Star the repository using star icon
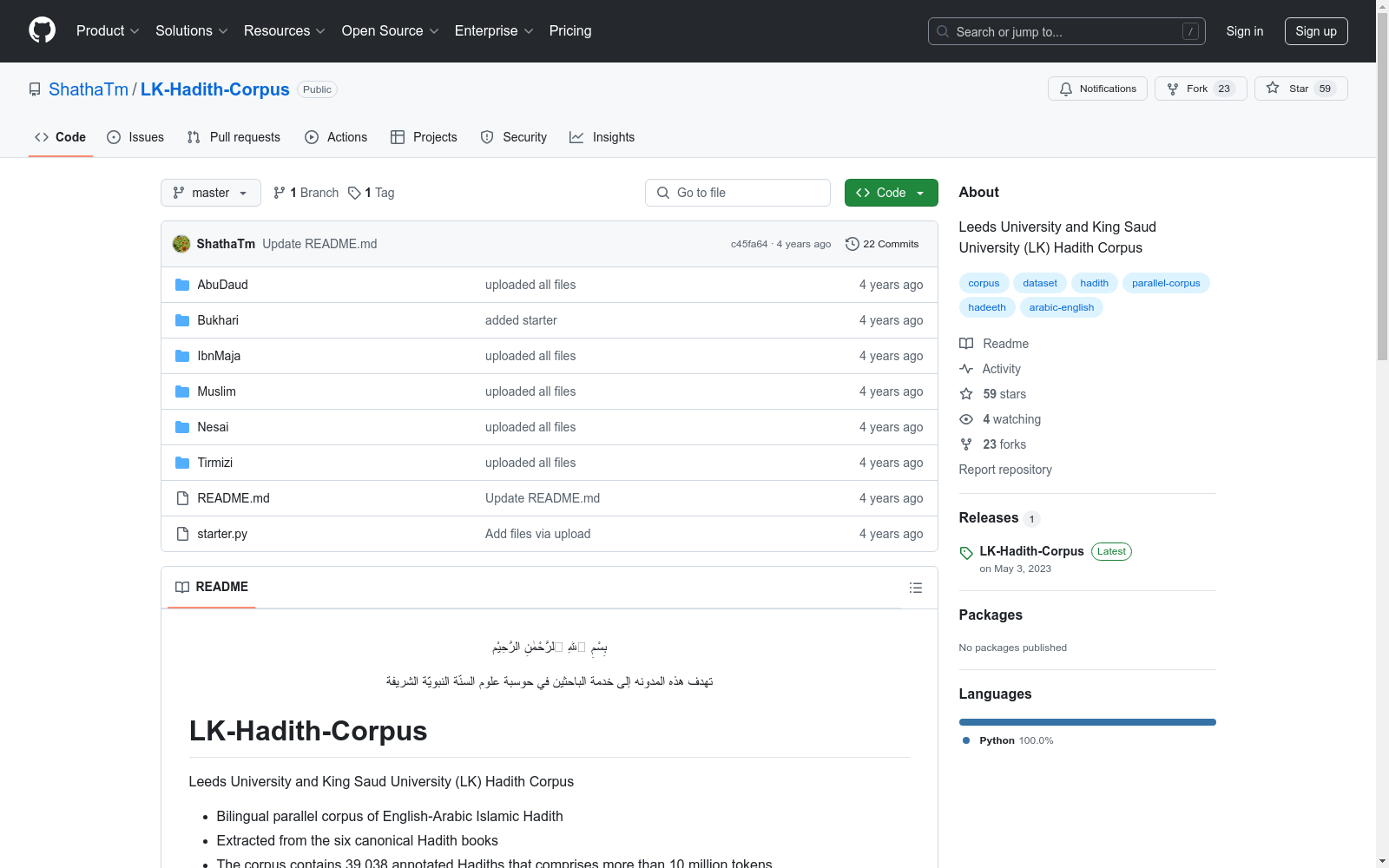This screenshot has height=868, width=1389. pyautogui.click(x=1273, y=88)
